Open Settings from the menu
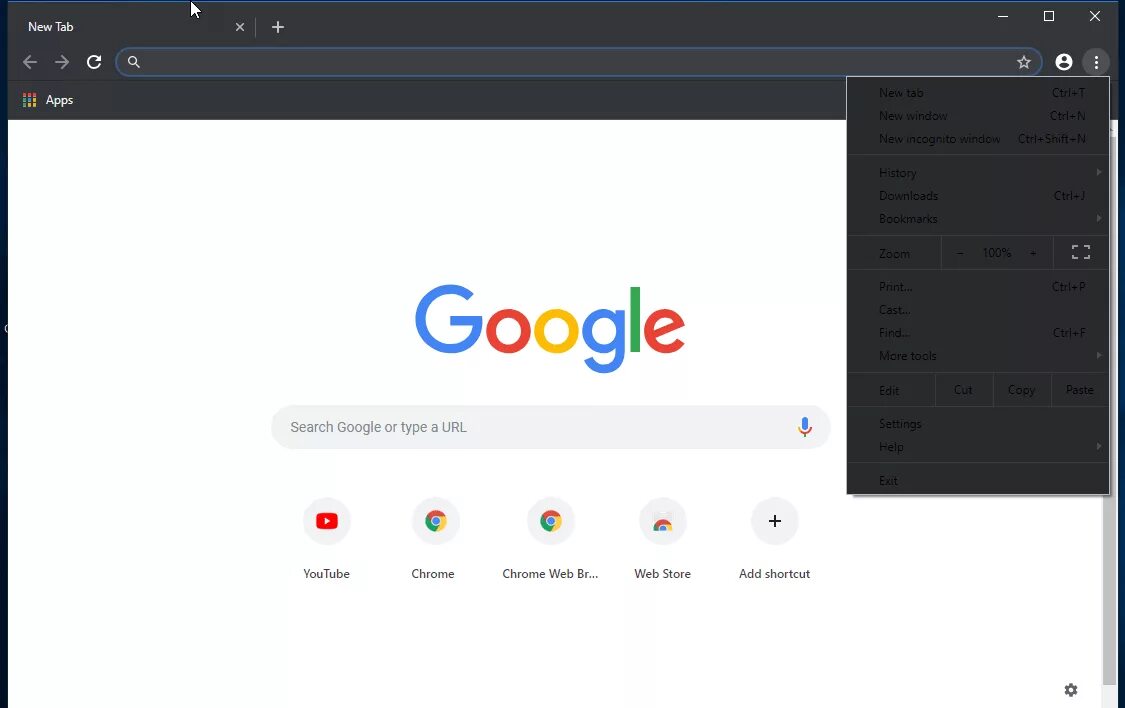 (x=978, y=424)
